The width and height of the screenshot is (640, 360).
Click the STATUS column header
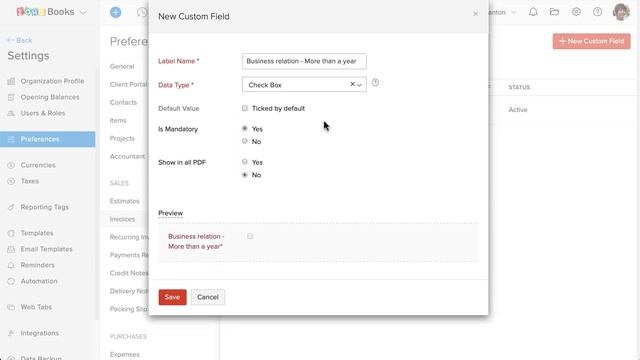pos(519,87)
